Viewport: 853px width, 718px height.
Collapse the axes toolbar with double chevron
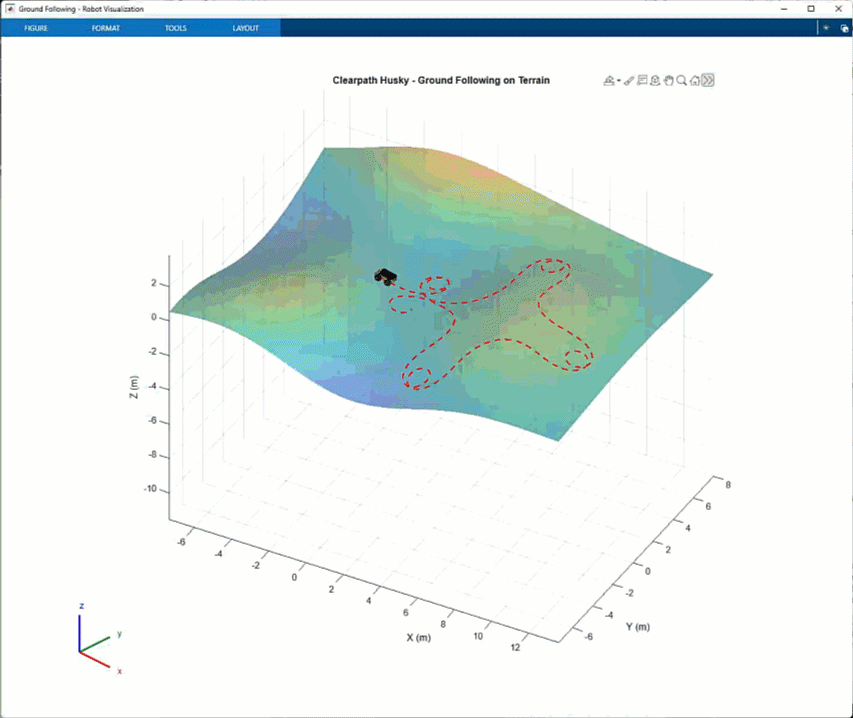[x=708, y=81]
